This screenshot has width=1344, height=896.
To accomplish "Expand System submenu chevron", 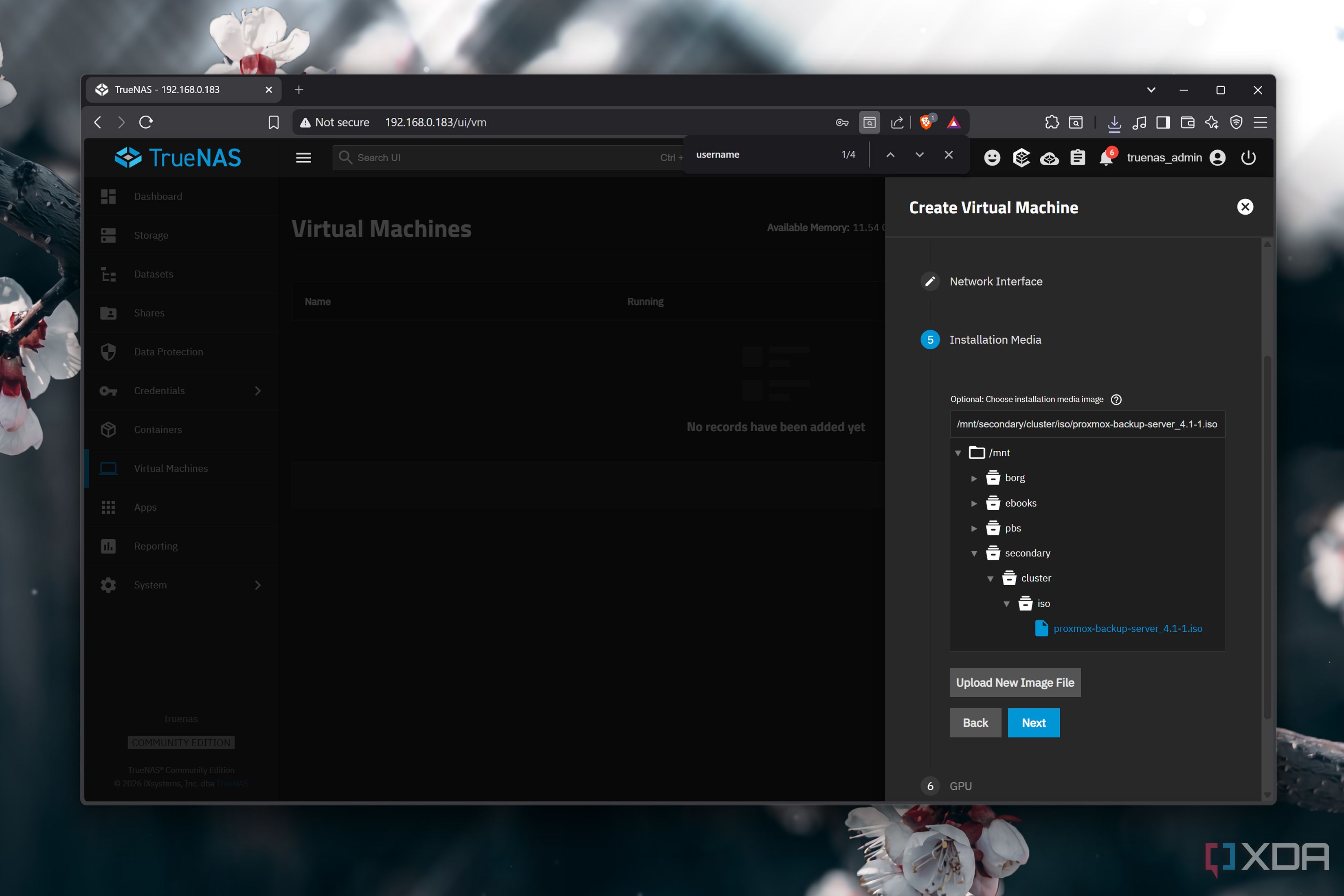I will pyautogui.click(x=258, y=584).
